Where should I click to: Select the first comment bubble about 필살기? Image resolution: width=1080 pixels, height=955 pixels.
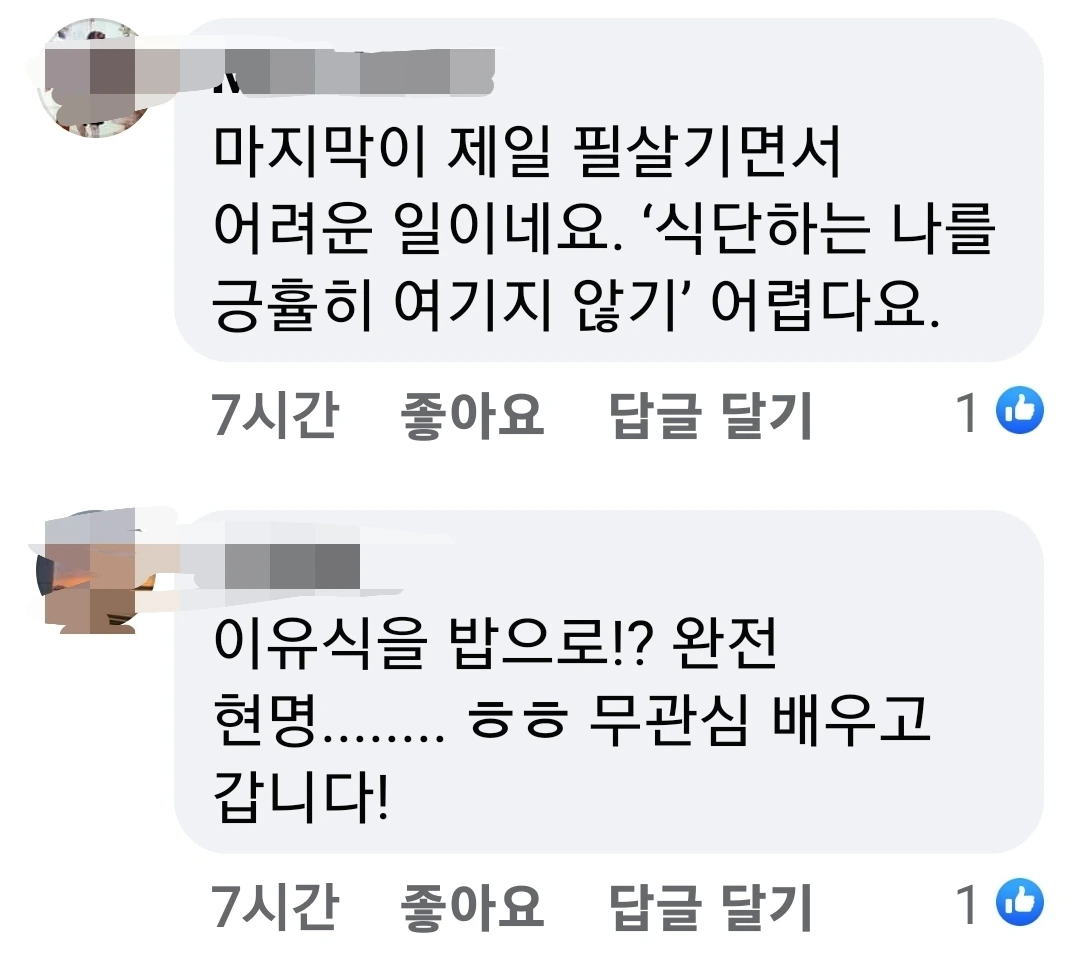[x=609, y=190]
